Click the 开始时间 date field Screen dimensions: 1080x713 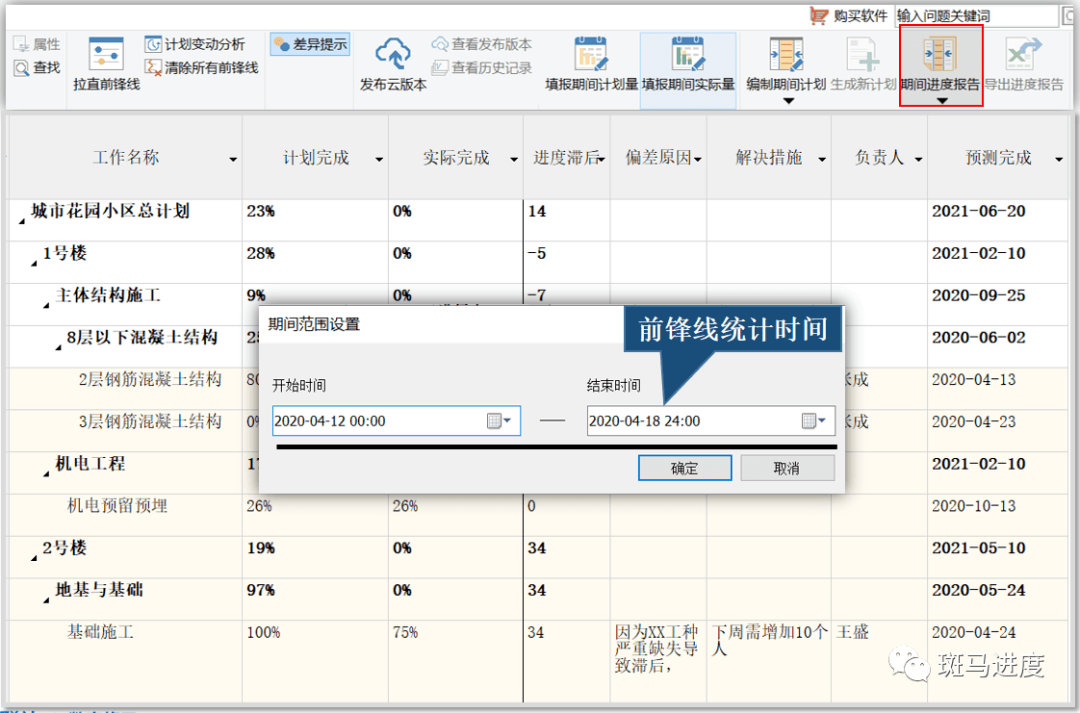tap(396, 421)
